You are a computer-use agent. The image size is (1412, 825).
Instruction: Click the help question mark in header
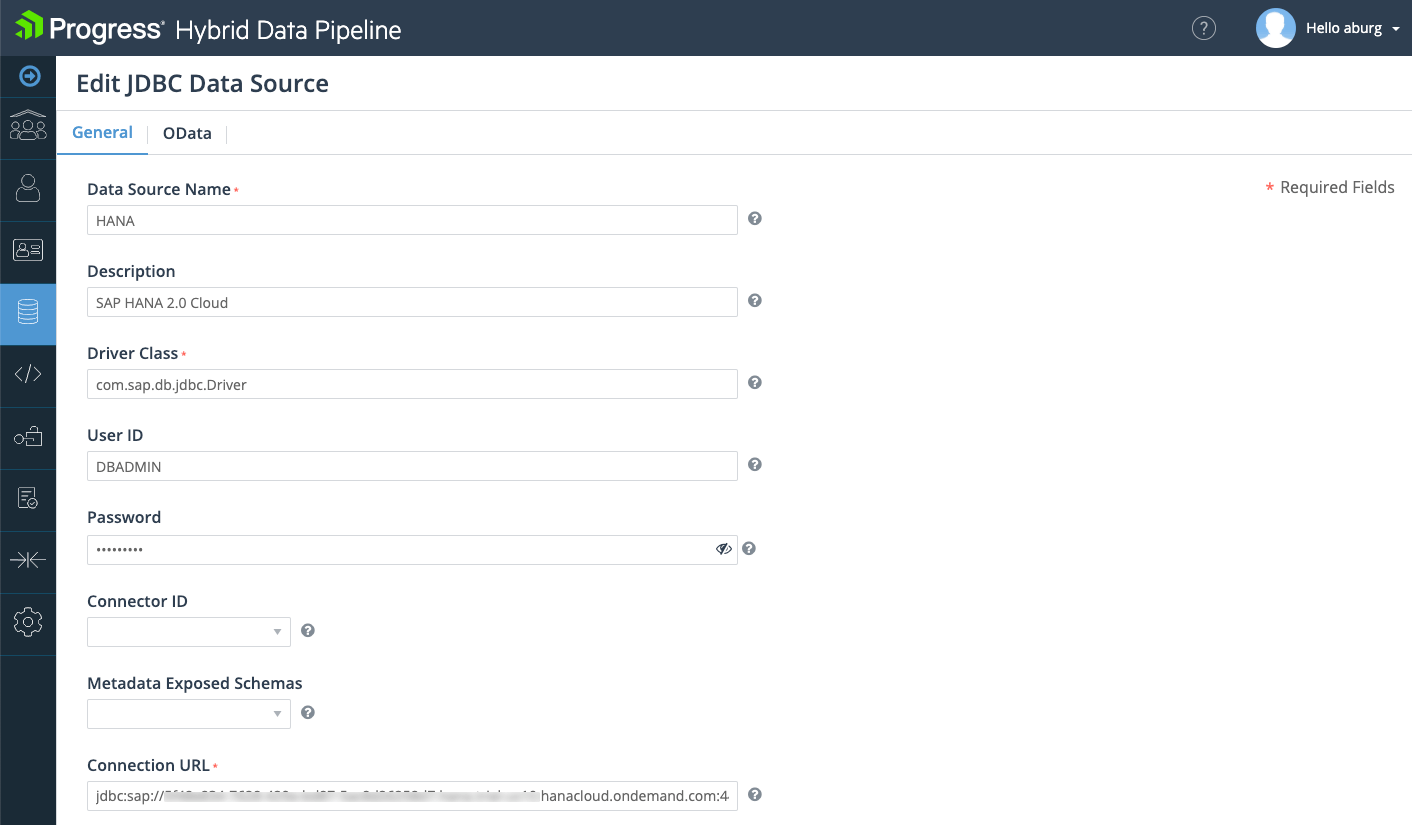click(1204, 28)
